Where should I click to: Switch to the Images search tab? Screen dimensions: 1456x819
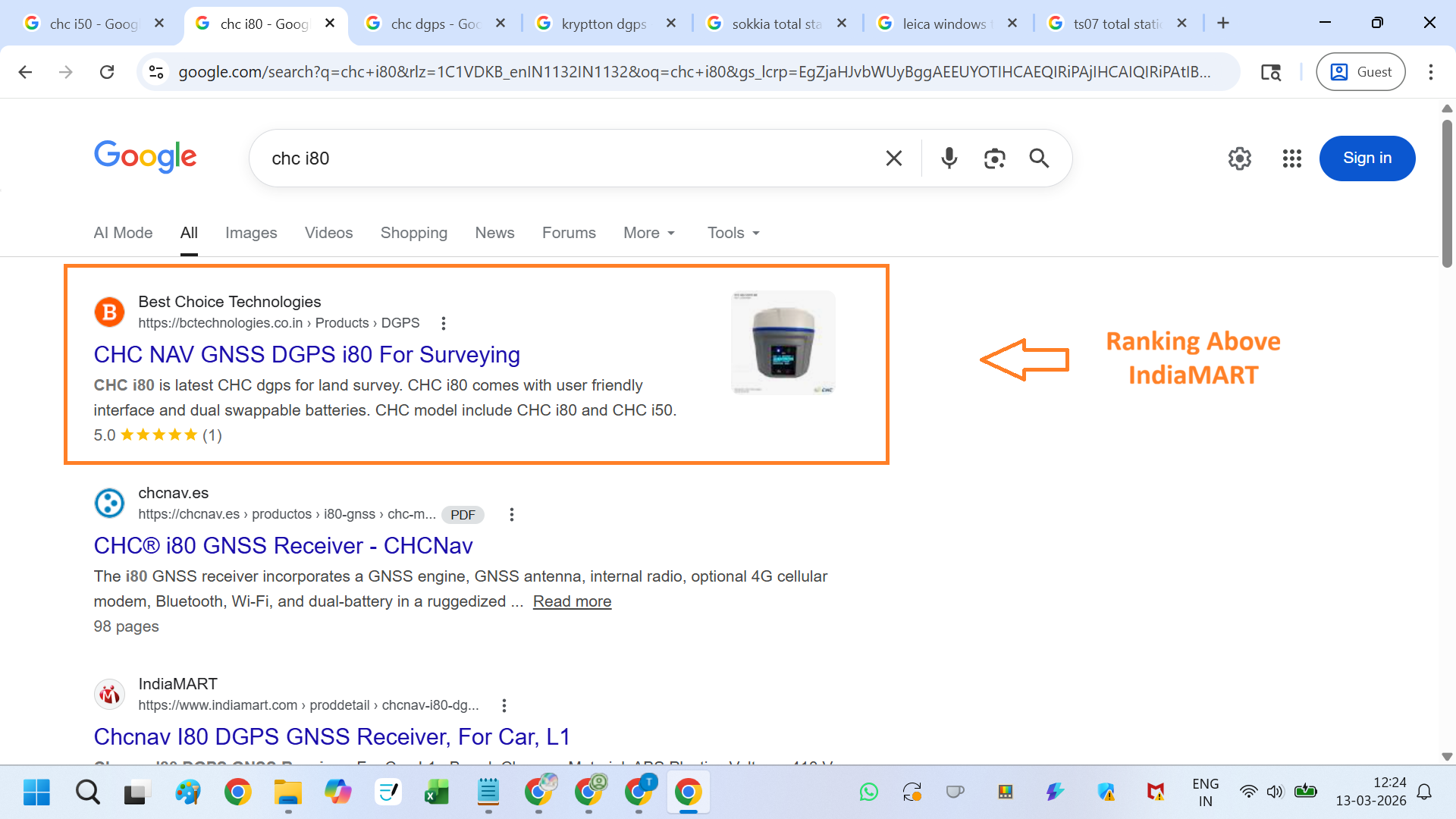tap(251, 233)
